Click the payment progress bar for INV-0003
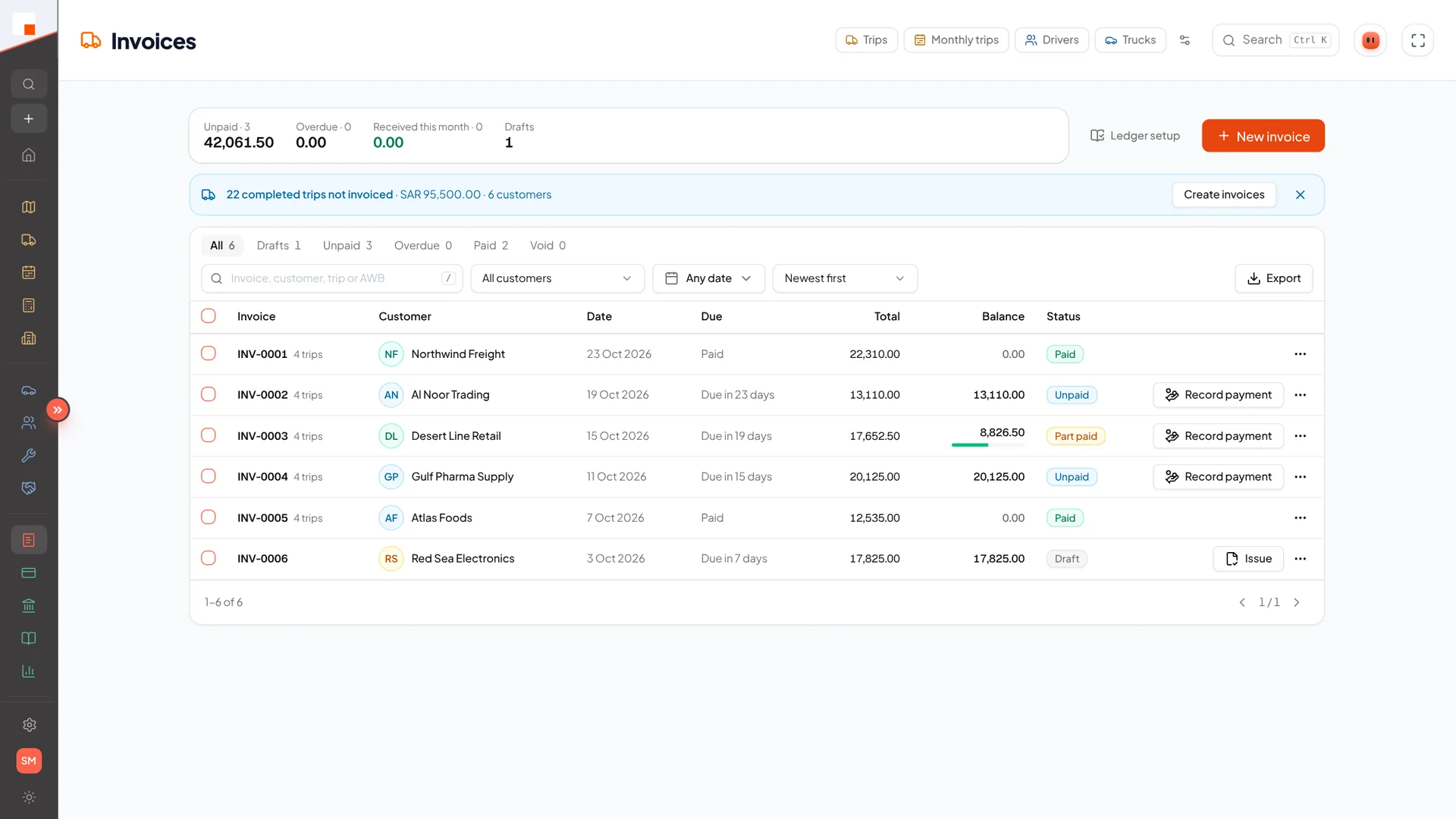 coord(988,445)
